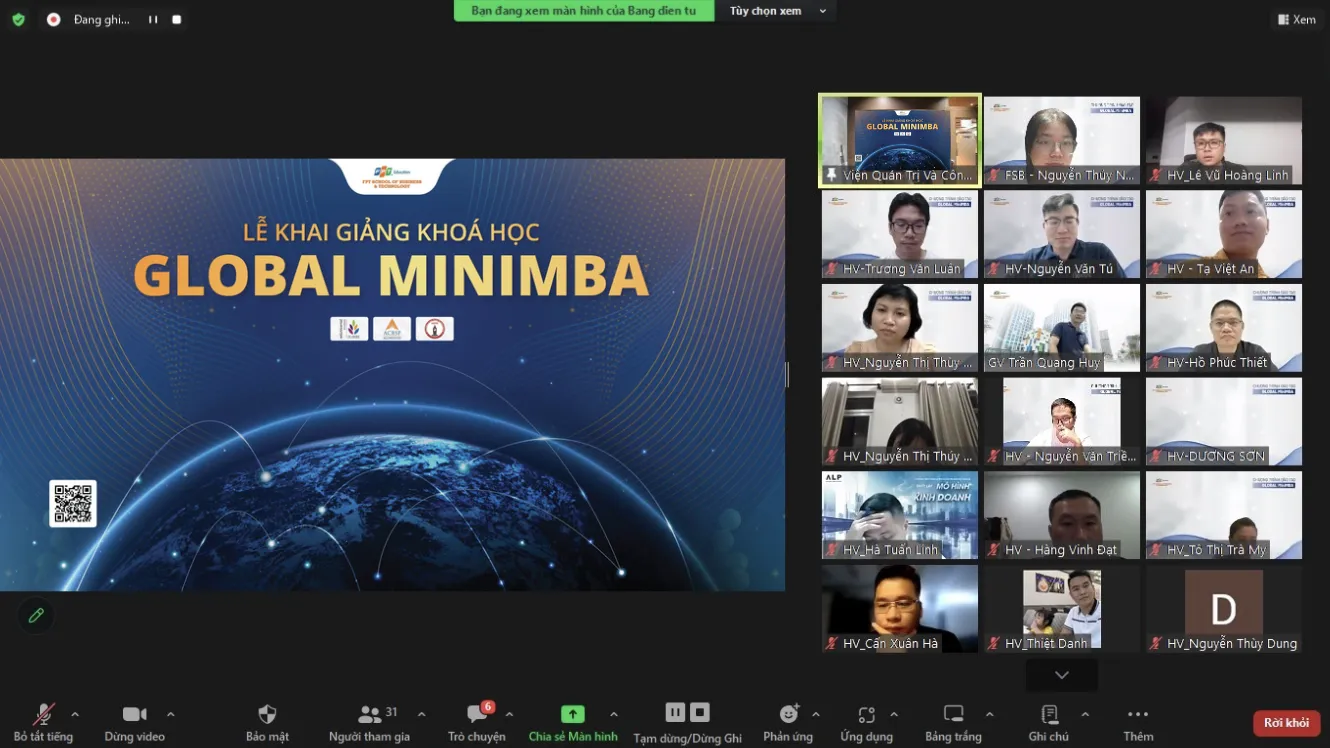This screenshot has width=1330, height=748.
Task: Open the Bảo mật security icon
Action: (x=267, y=714)
